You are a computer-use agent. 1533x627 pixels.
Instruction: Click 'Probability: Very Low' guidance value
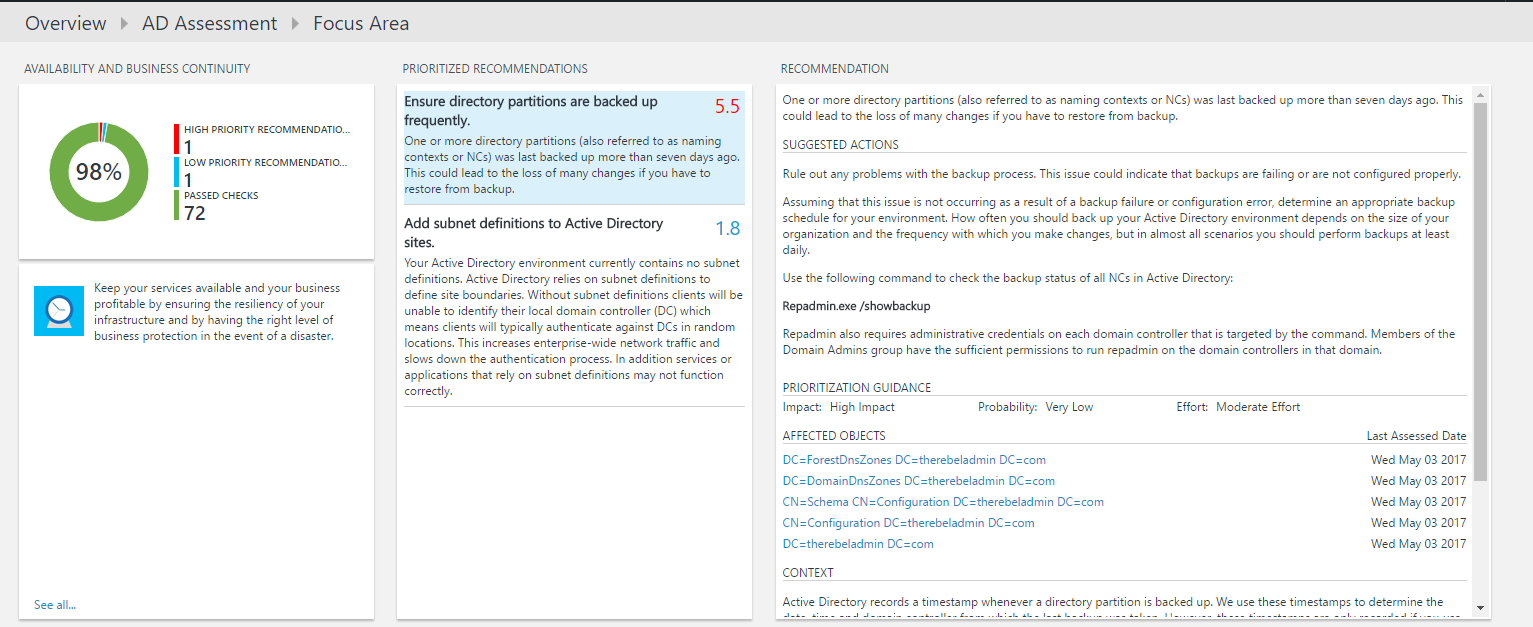[1035, 407]
